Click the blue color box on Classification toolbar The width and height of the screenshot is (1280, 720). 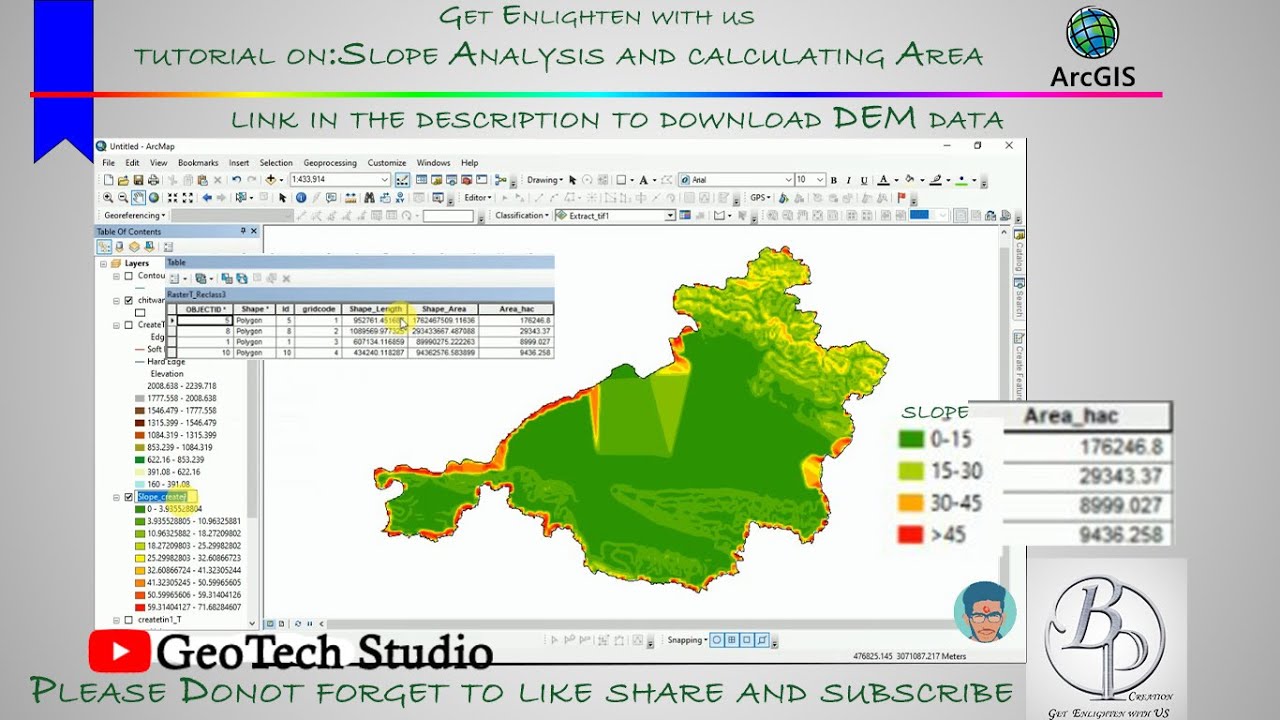pos(919,215)
